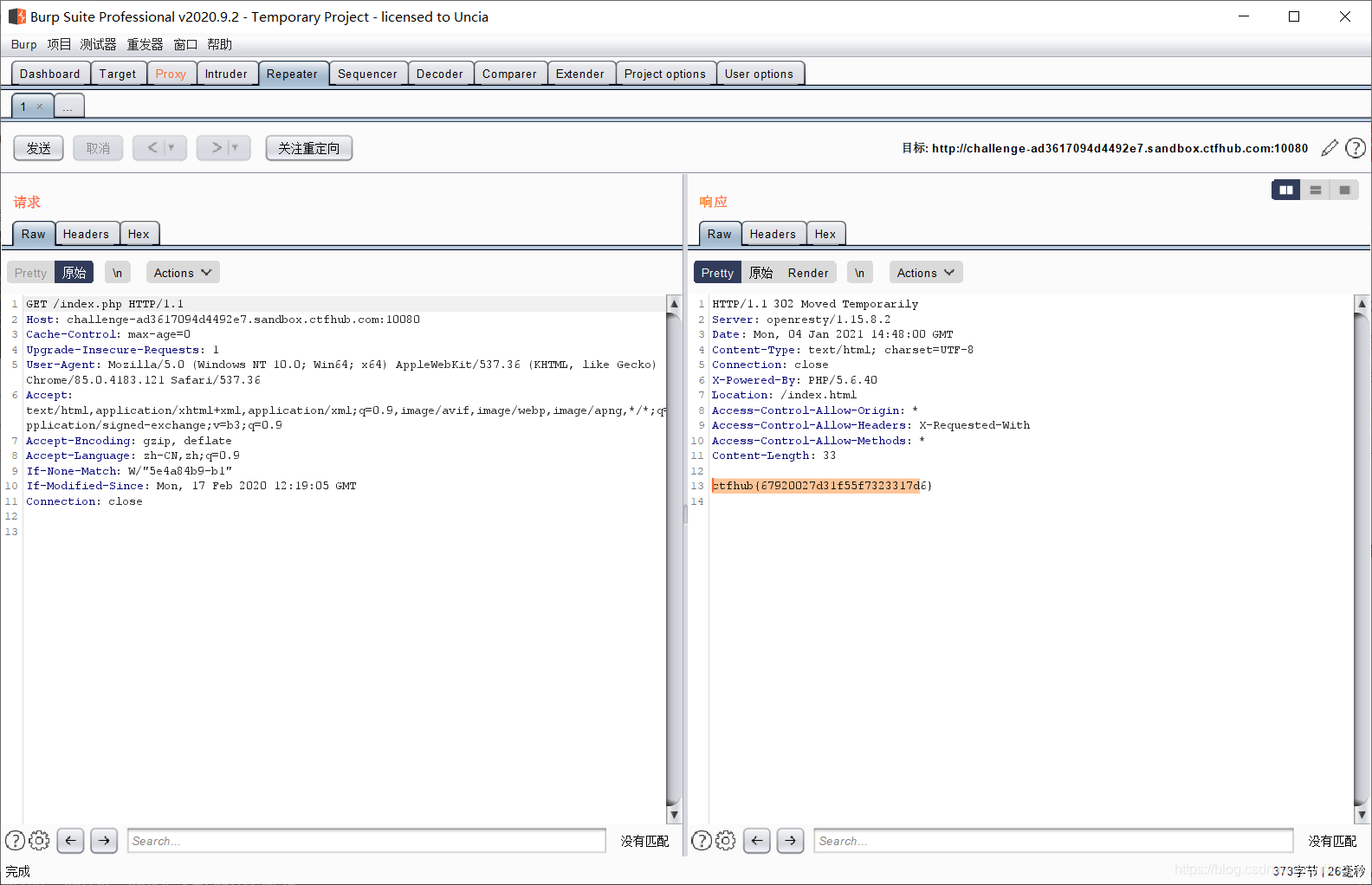
Task: Open the request search settings gear
Action: tap(39, 840)
